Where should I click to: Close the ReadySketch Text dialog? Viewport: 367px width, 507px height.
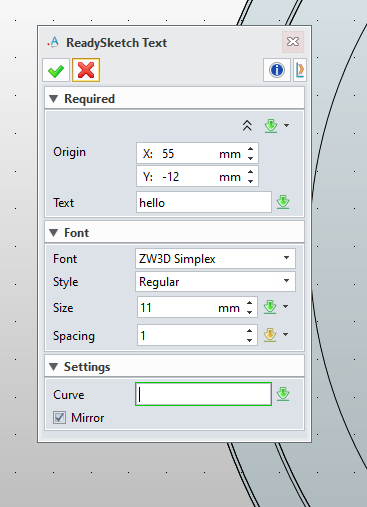click(293, 42)
